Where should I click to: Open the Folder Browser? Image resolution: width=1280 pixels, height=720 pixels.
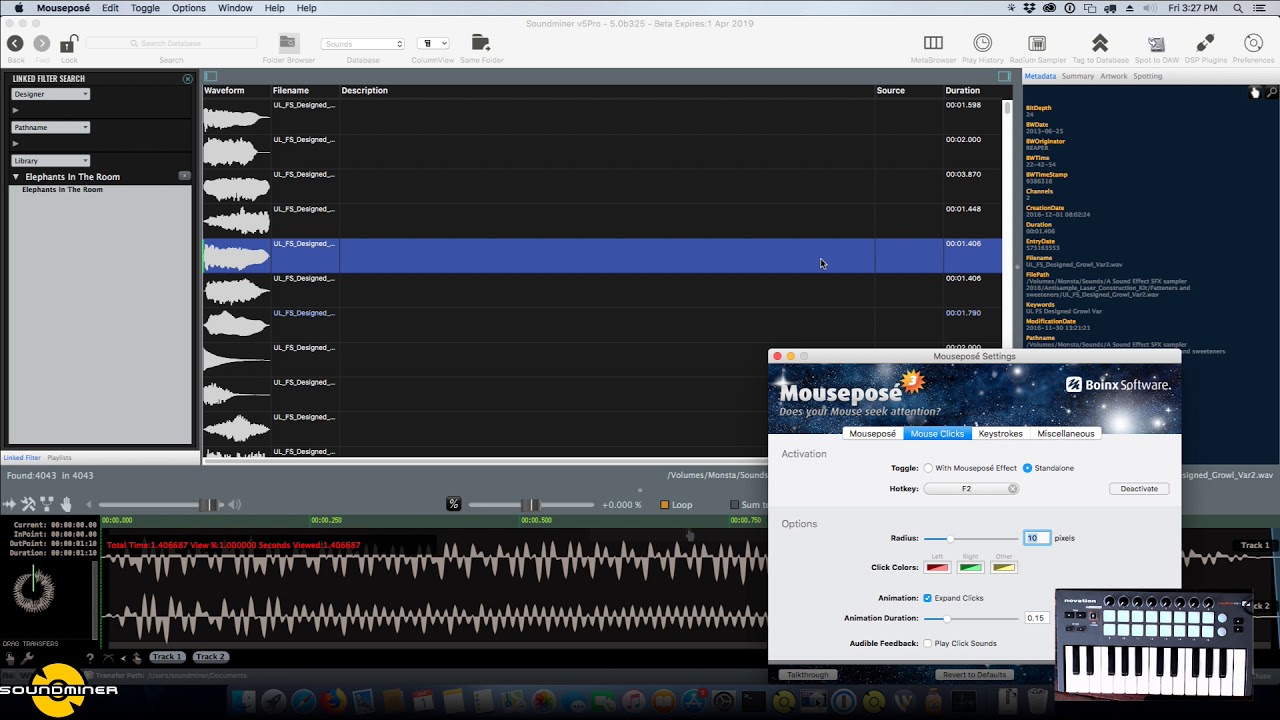pyautogui.click(x=288, y=43)
